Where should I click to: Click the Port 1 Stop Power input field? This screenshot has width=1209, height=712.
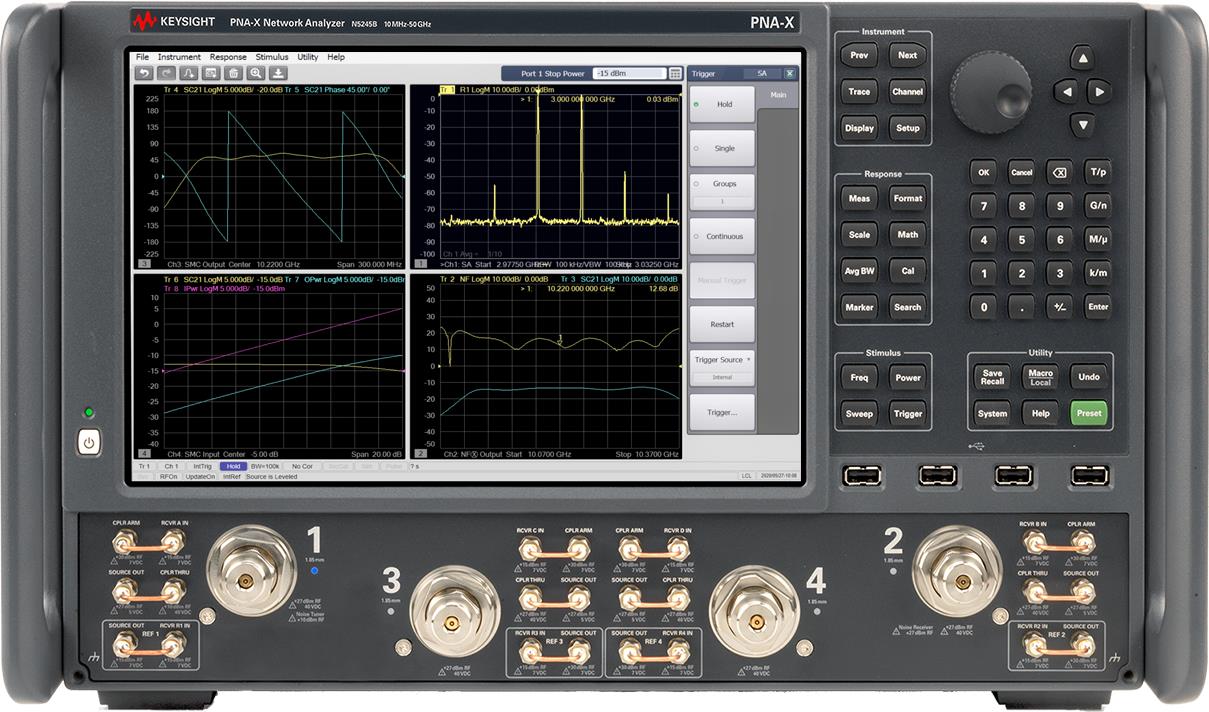click(x=629, y=73)
